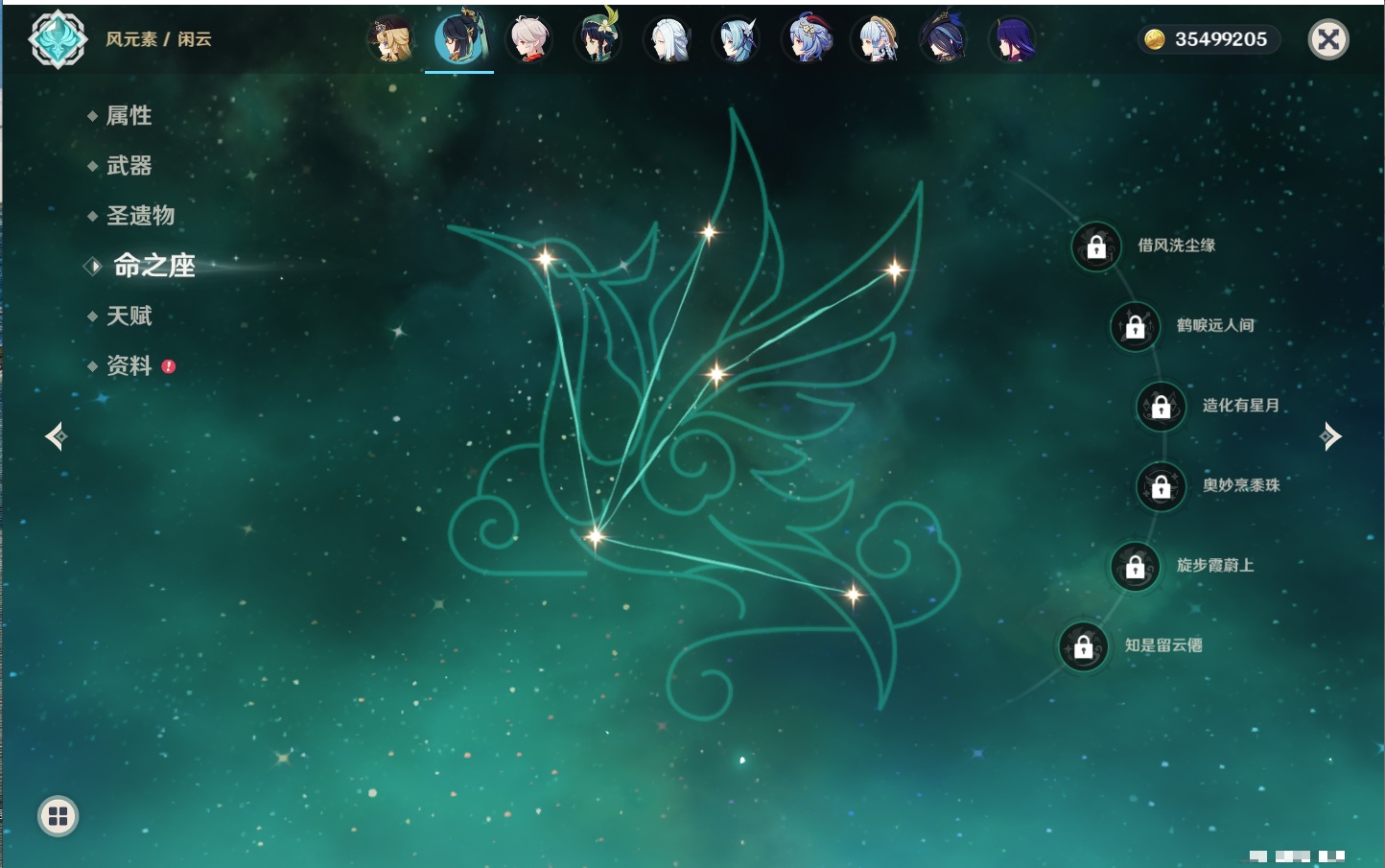Viewport: 1385px width, 868px height.
Task: Select Venti's portrait with green hat
Action: tap(598, 40)
